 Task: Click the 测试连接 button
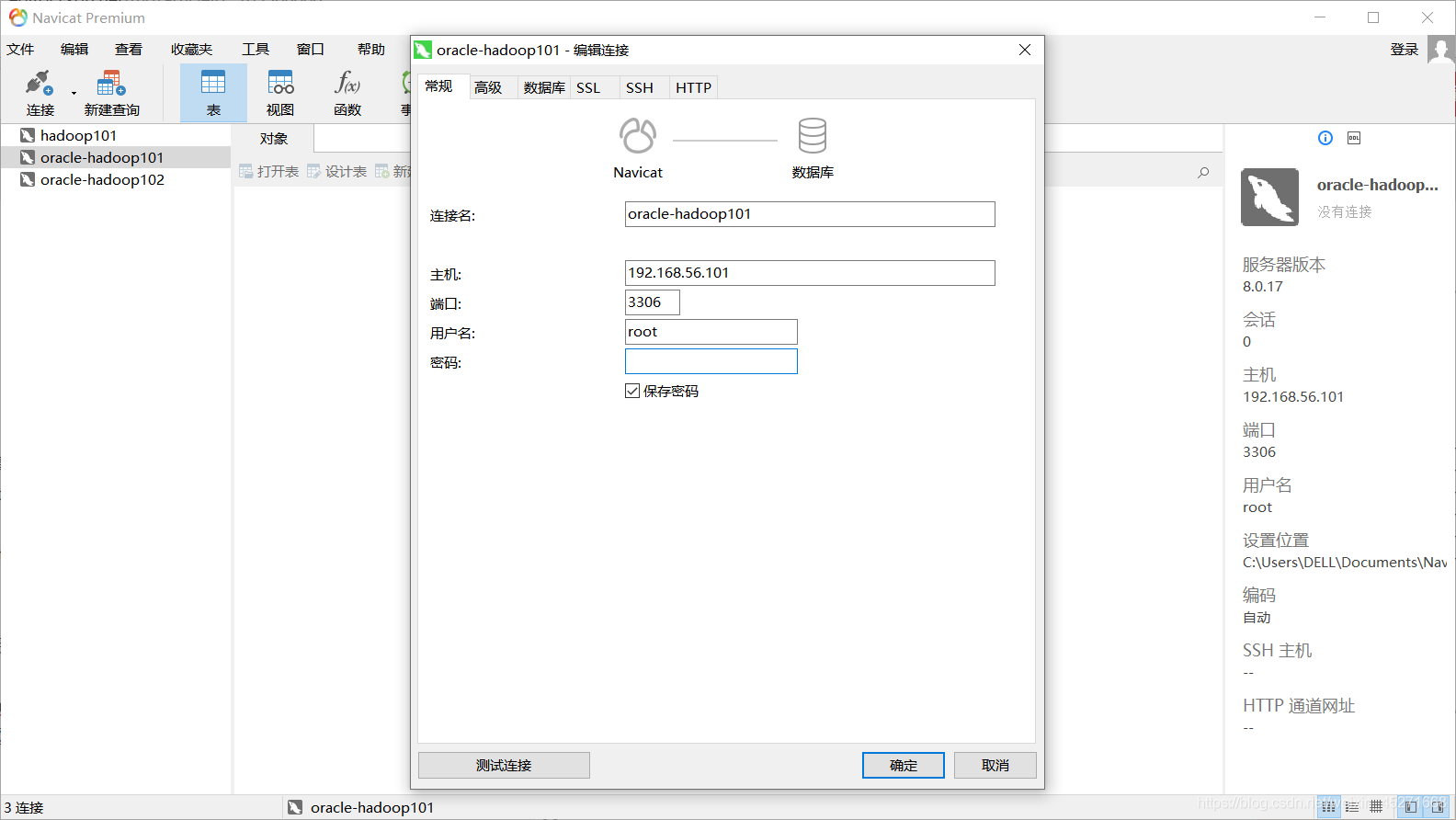click(504, 765)
